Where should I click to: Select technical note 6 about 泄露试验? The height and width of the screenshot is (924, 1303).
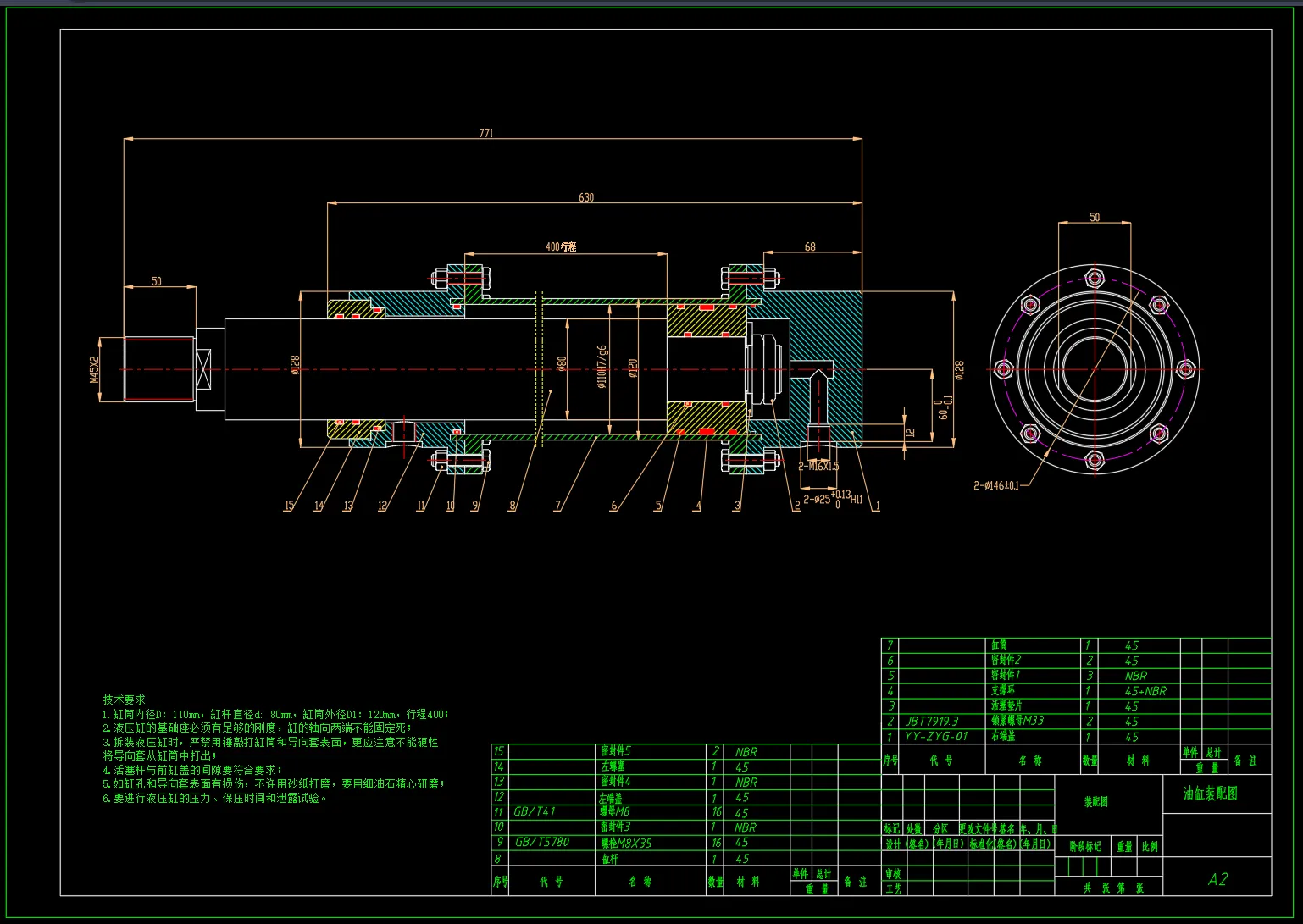215,798
